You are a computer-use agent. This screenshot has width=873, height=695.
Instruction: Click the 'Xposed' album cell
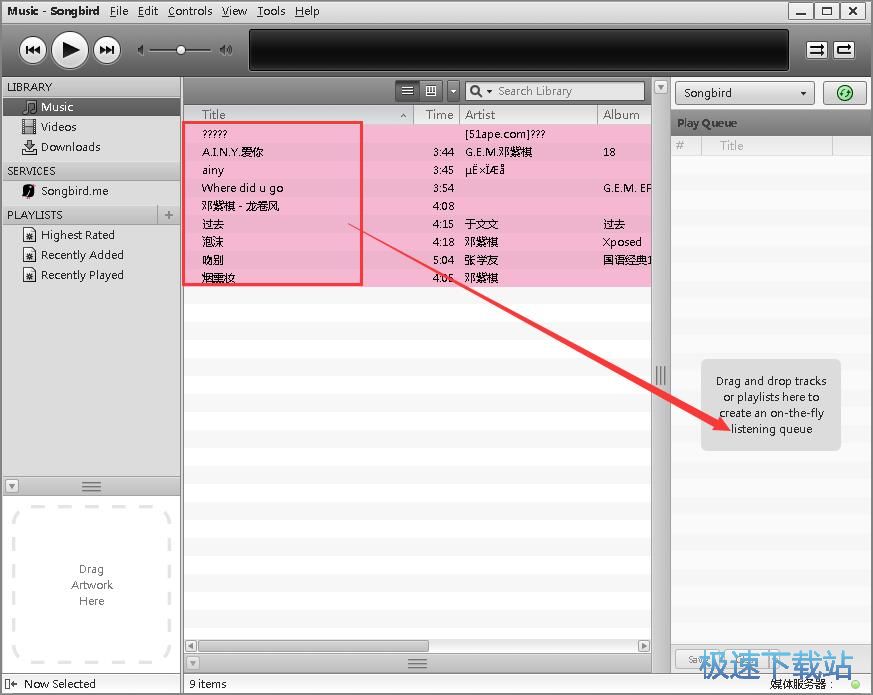coord(622,242)
